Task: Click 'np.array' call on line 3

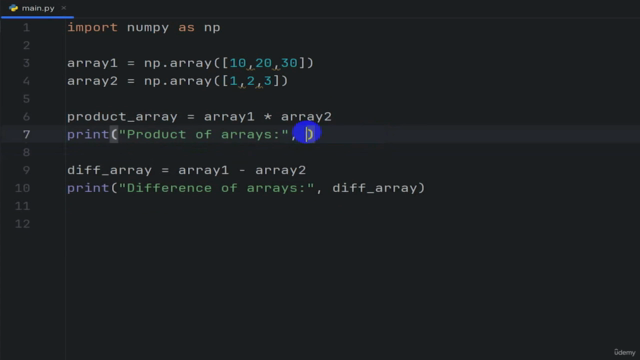Action: [178, 63]
